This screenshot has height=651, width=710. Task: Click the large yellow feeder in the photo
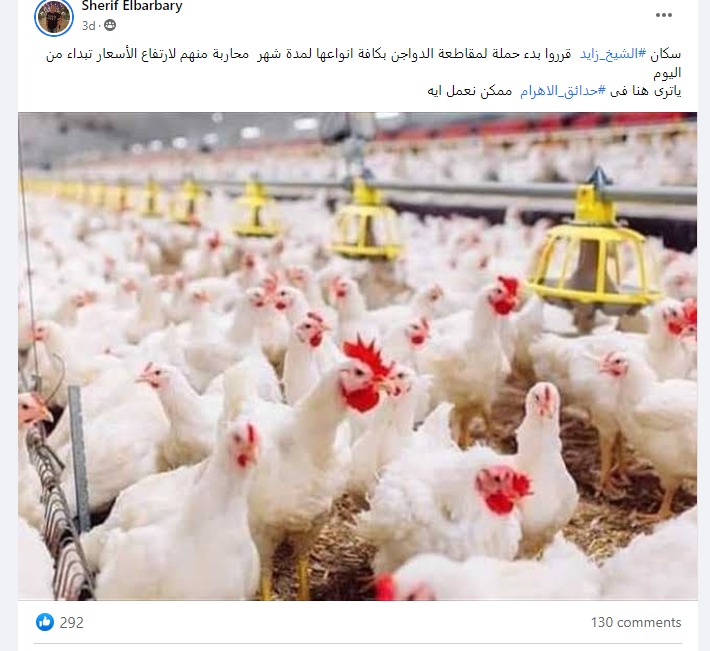click(x=594, y=255)
